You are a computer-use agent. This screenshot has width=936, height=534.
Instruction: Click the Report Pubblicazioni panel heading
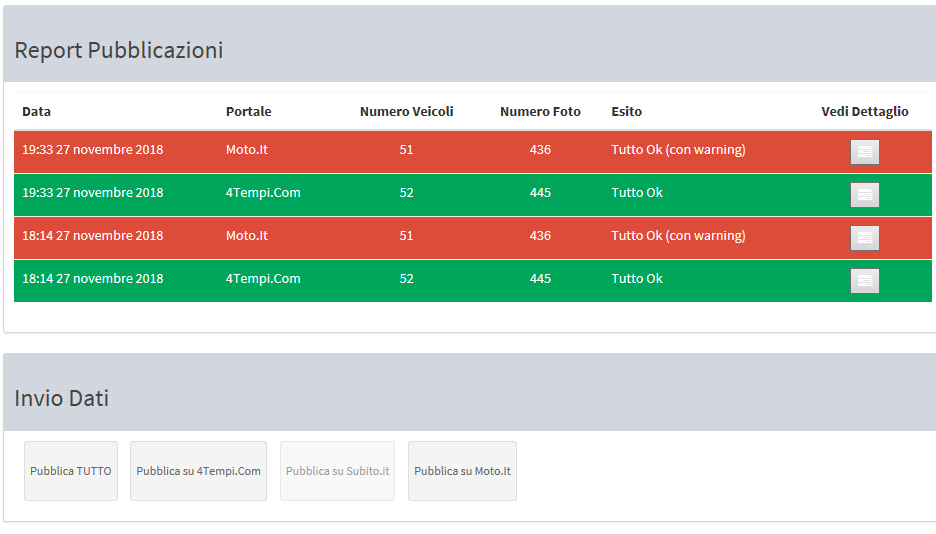click(118, 50)
